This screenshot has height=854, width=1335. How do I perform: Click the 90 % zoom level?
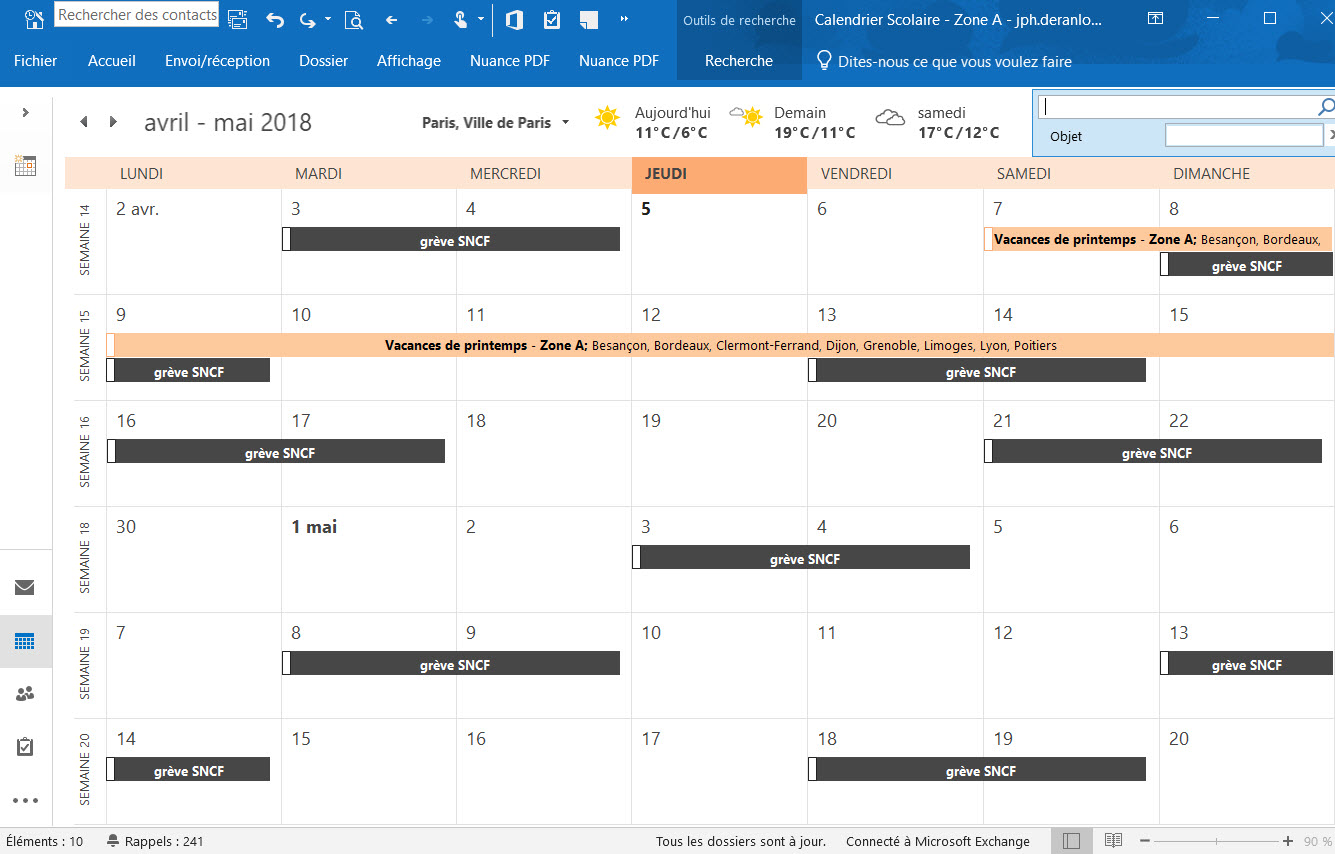point(1317,841)
